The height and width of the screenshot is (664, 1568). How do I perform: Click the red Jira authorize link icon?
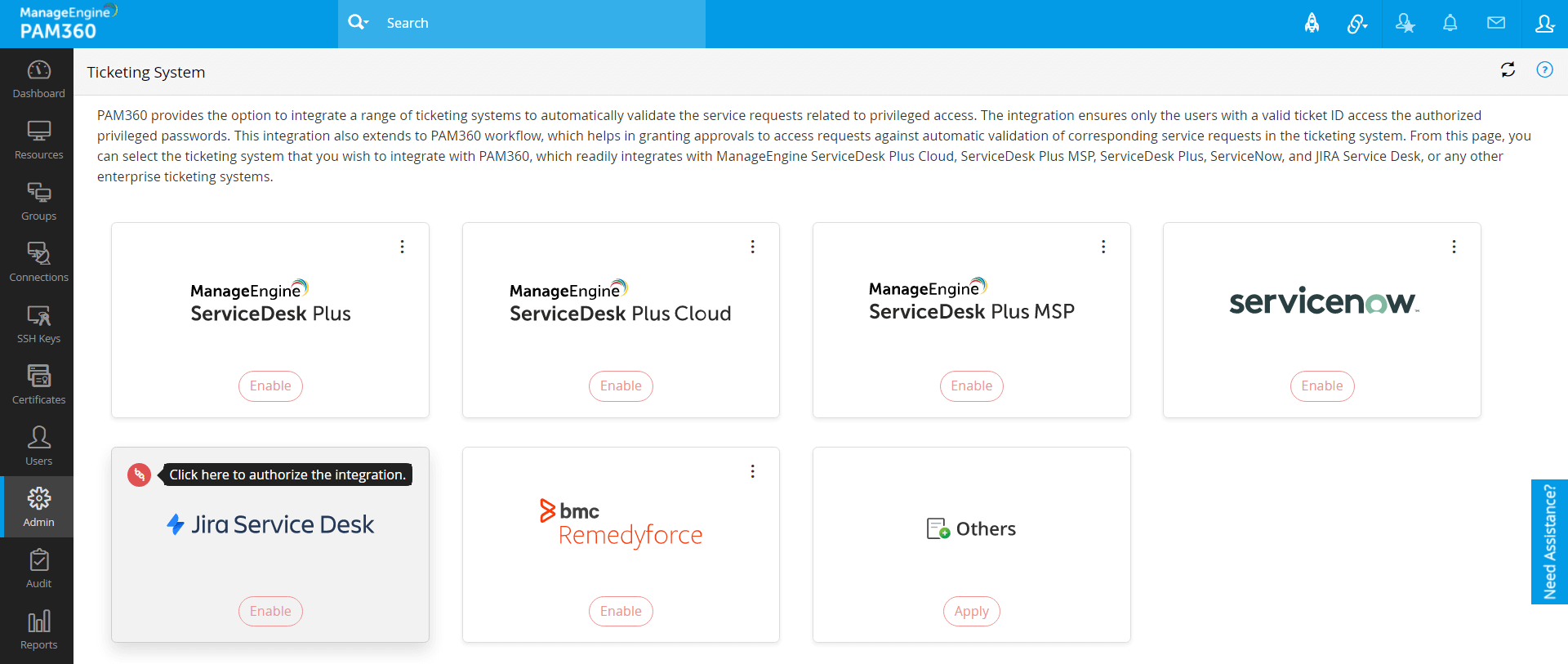[139, 475]
